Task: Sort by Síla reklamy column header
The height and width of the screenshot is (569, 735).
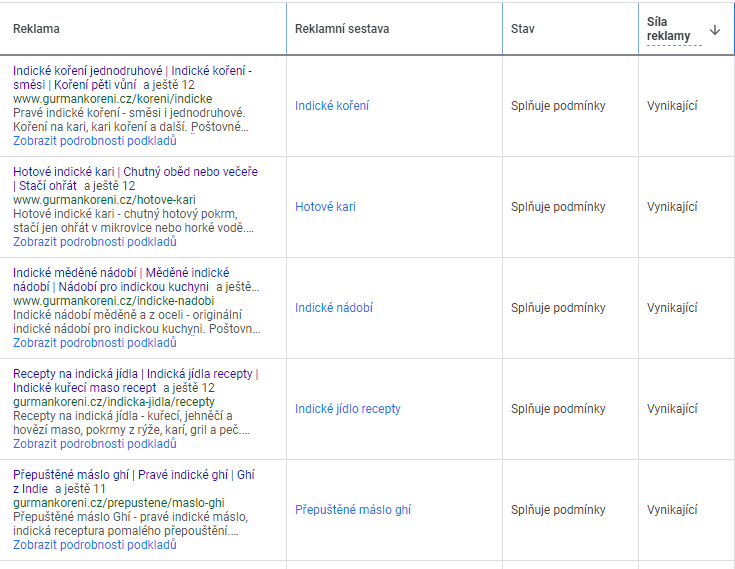Action: pos(668,29)
